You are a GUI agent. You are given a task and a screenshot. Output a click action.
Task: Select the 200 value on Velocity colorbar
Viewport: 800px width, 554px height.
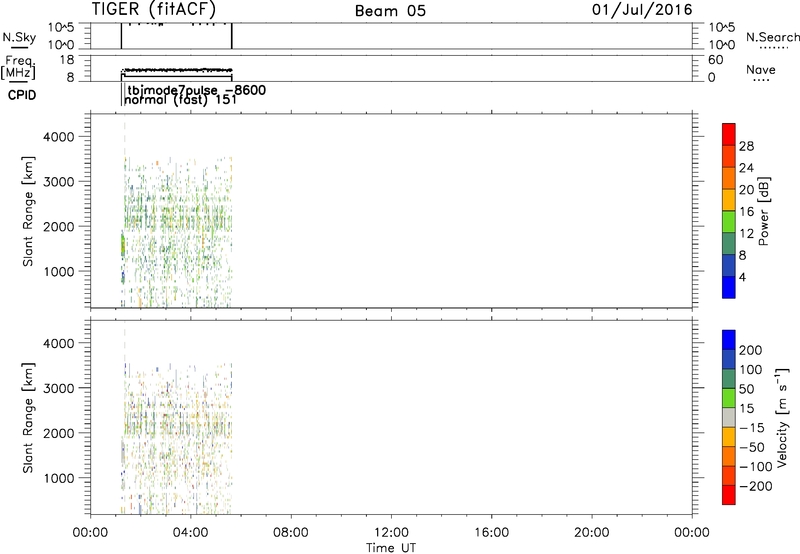click(751, 350)
